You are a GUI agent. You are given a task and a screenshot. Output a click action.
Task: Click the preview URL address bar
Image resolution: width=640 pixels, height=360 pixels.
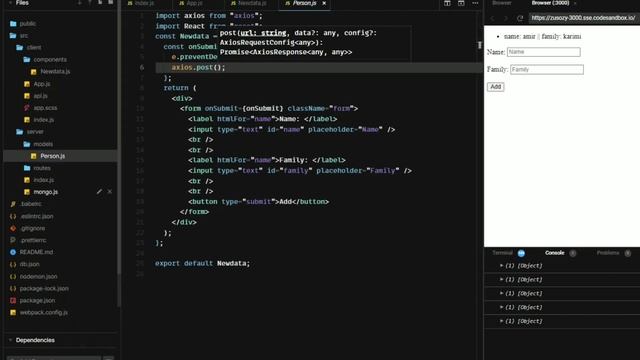(584, 18)
